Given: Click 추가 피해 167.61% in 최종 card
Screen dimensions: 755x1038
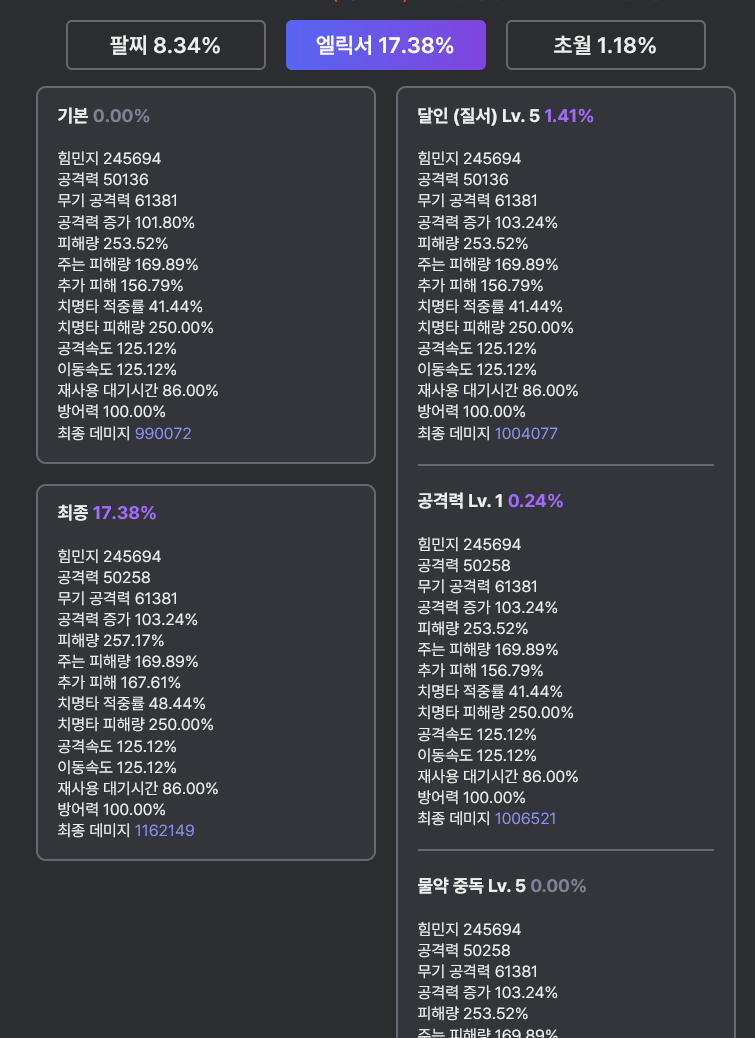Looking at the screenshot, I should (119, 683).
